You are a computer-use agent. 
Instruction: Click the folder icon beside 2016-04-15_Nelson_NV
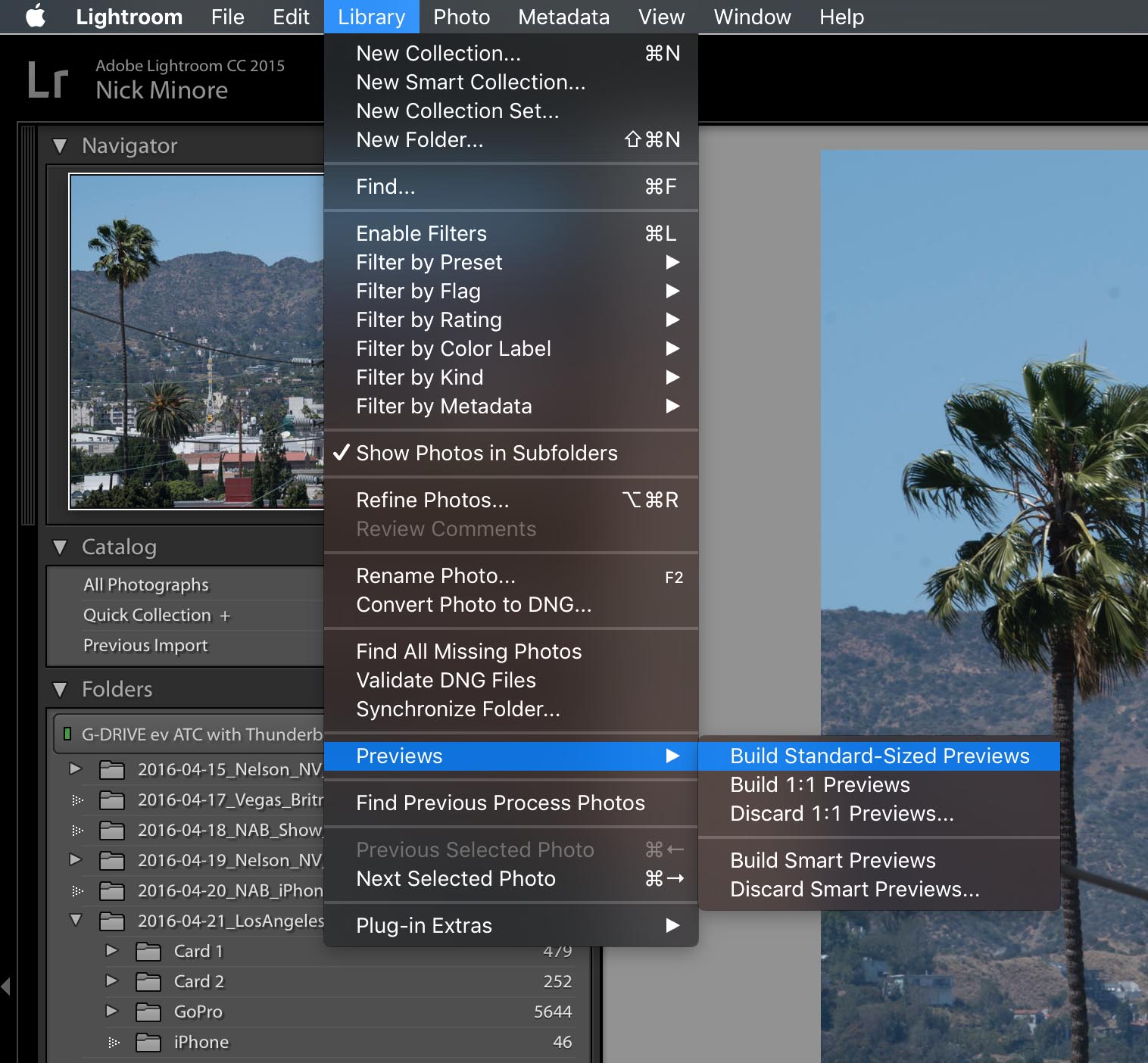coord(112,770)
